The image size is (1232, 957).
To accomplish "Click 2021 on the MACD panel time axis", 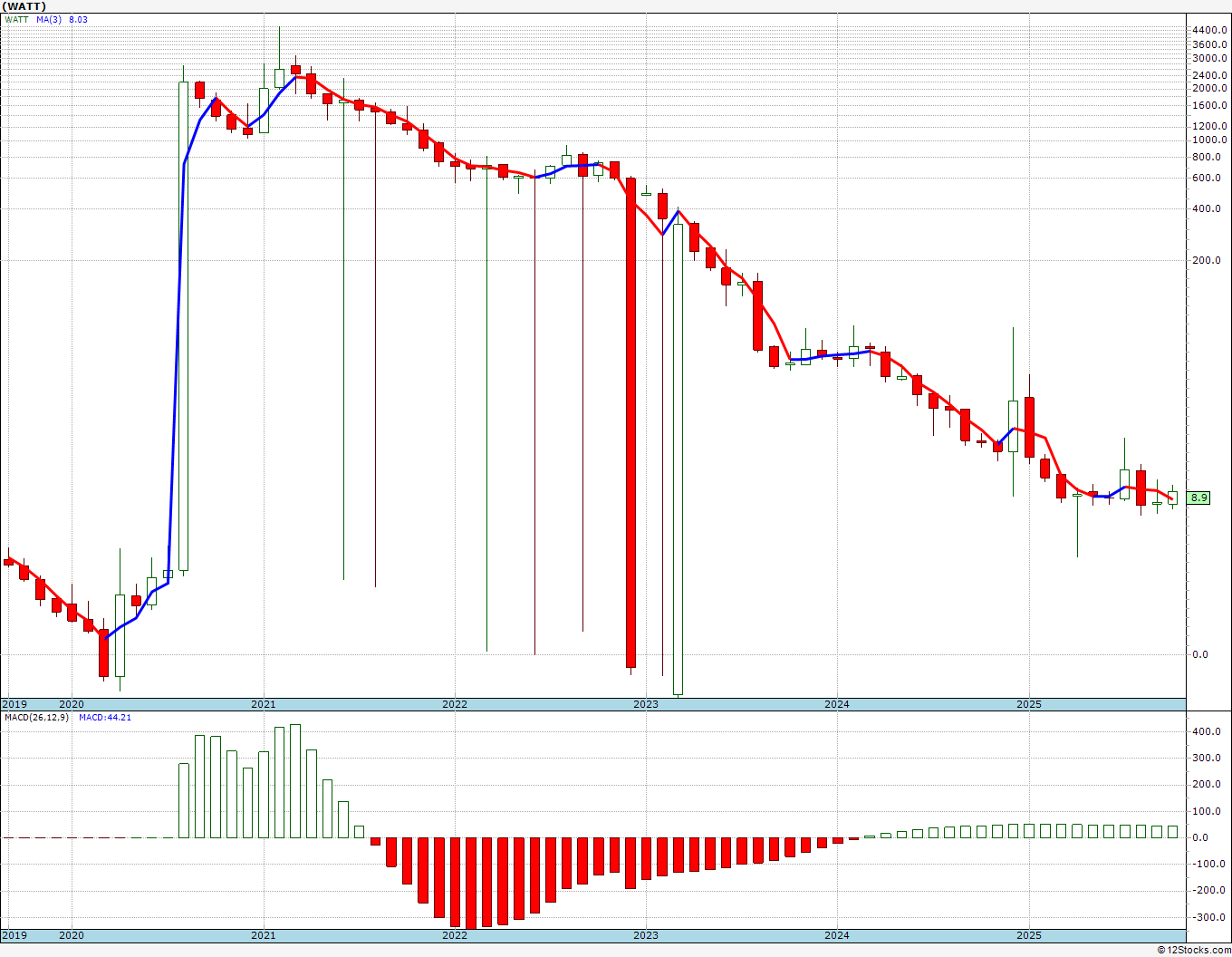I will (x=264, y=935).
